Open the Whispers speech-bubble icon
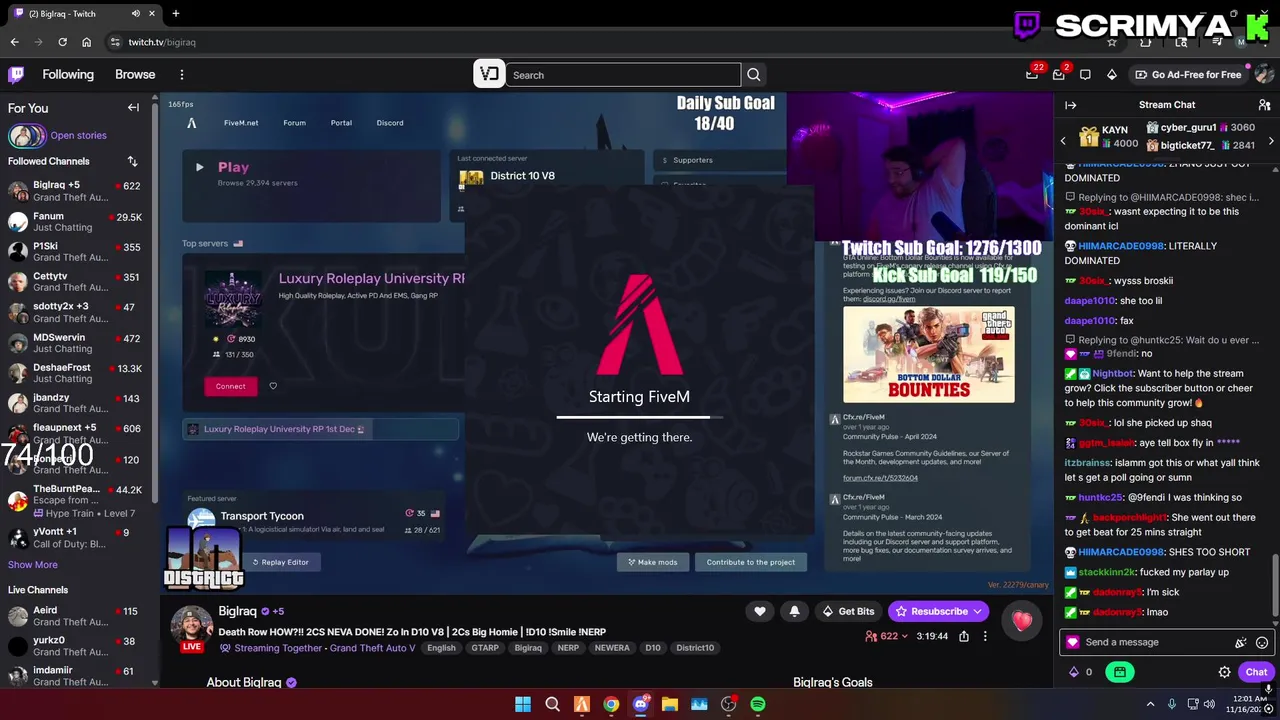Image resolution: width=1280 pixels, height=720 pixels. pyautogui.click(x=1085, y=74)
